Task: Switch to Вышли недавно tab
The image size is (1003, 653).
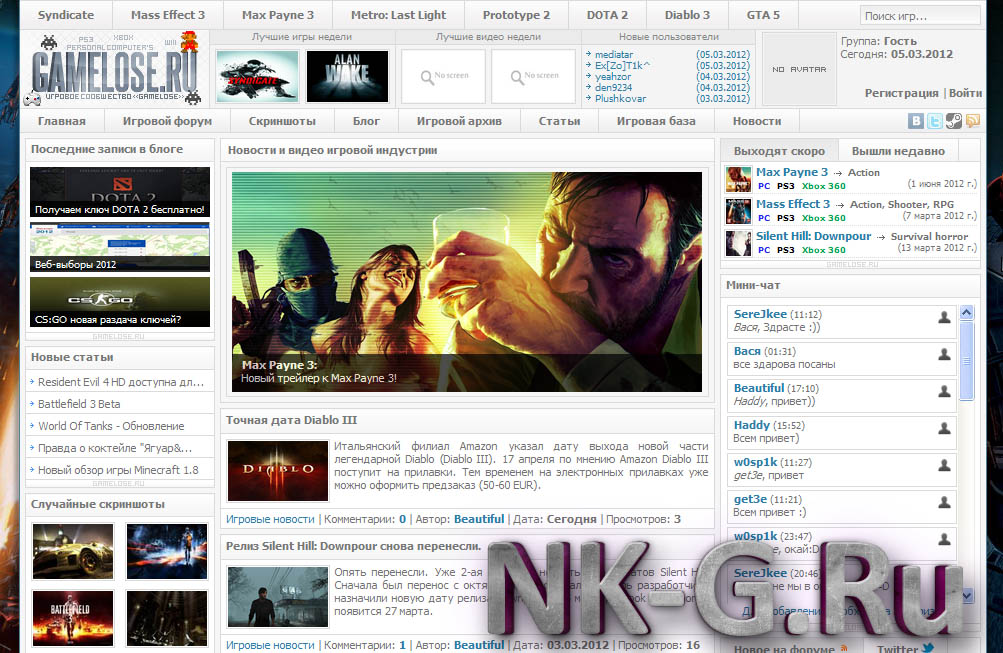Action: pyautogui.click(x=898, y=151)
